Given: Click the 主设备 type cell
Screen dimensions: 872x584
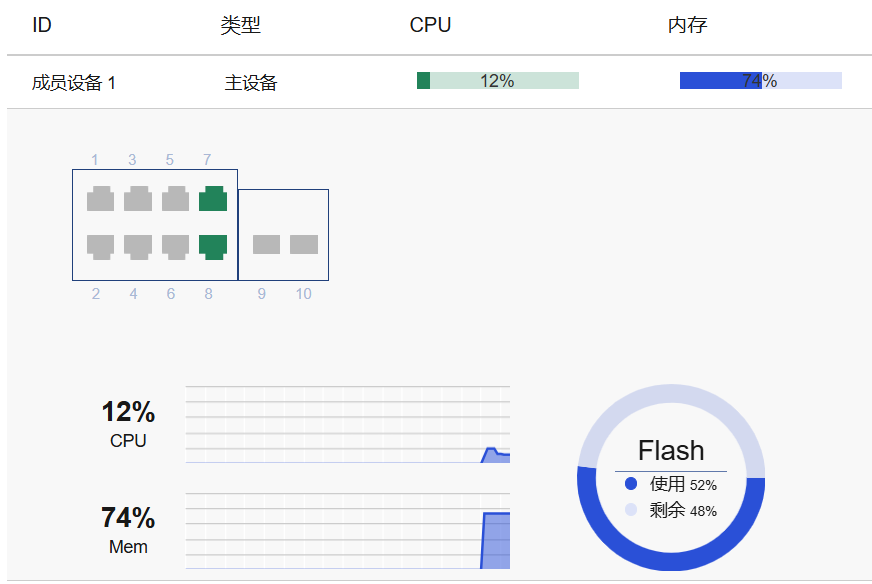Looking at the screenshot, I should point(251,83).
